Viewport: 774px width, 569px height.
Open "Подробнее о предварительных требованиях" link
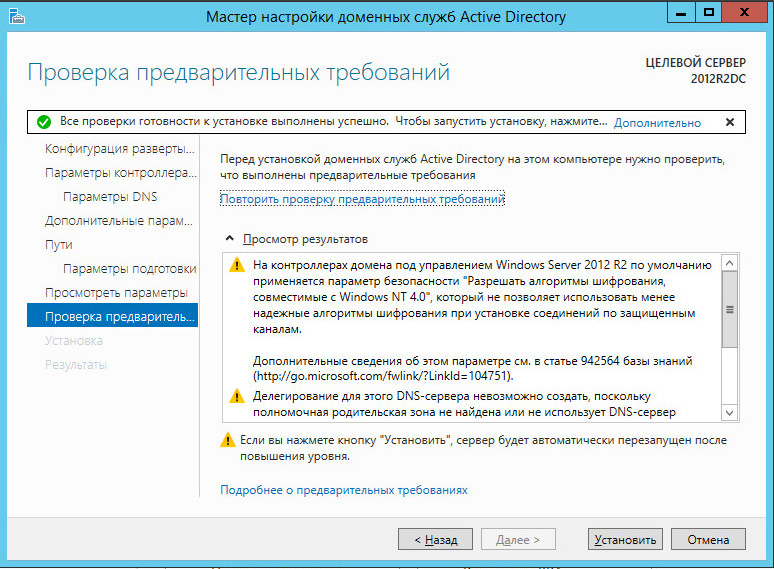click(x=343, y=490)
